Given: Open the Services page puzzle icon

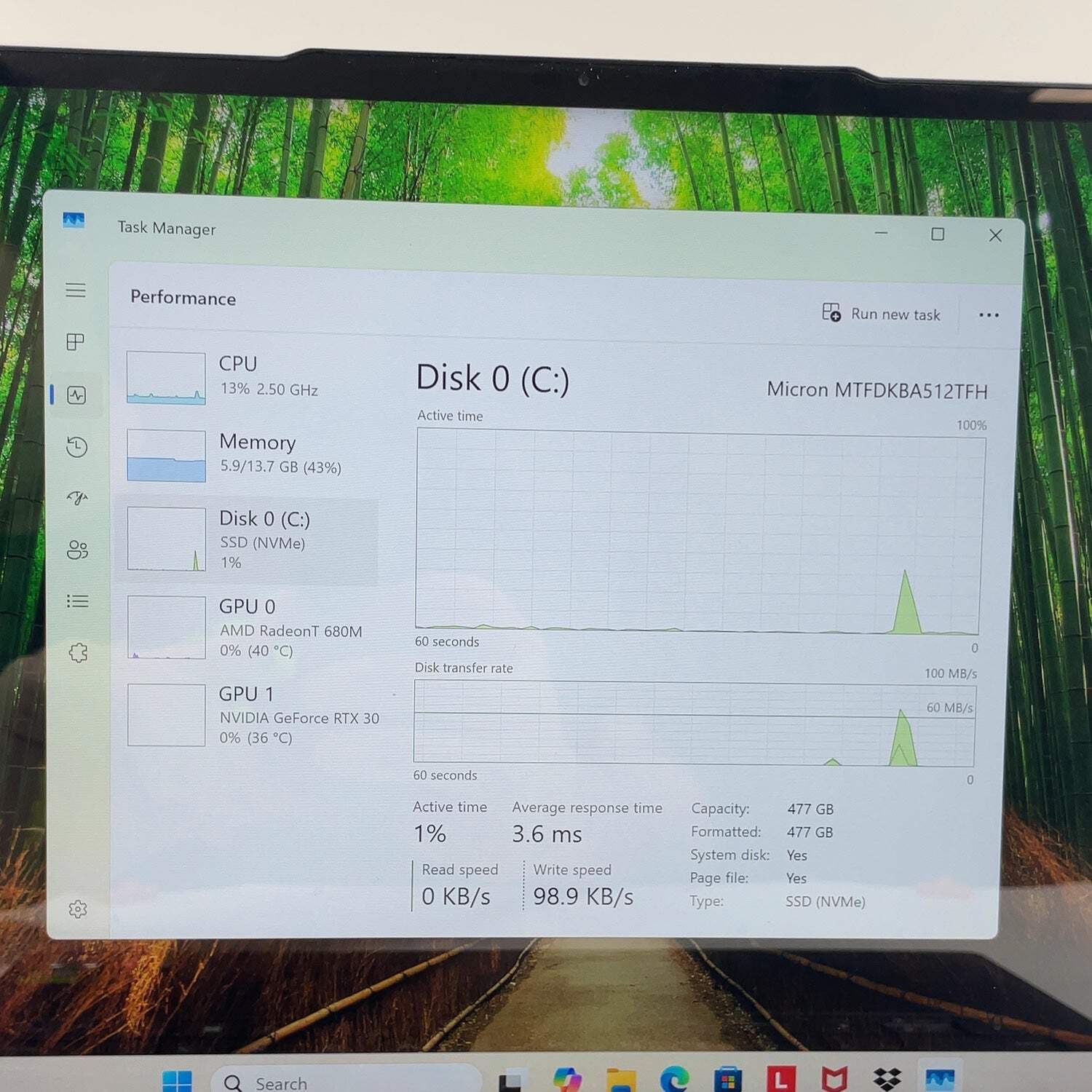Looking at the screenshot, I should tap(78, 652).
